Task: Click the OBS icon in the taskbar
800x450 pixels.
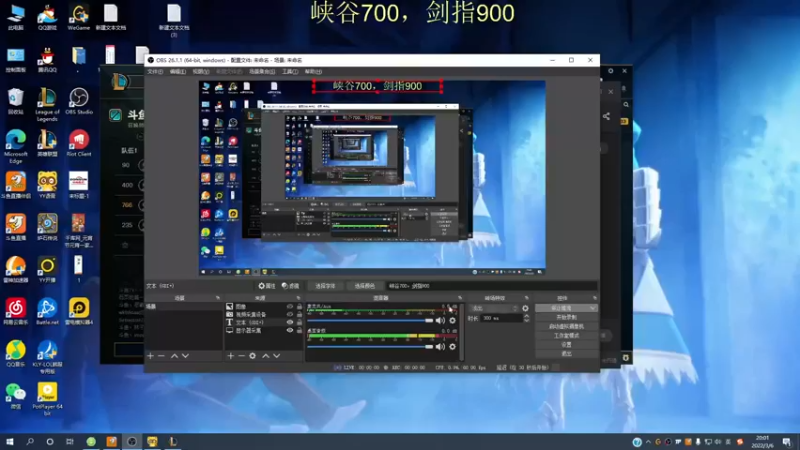Action: [132, 441]
